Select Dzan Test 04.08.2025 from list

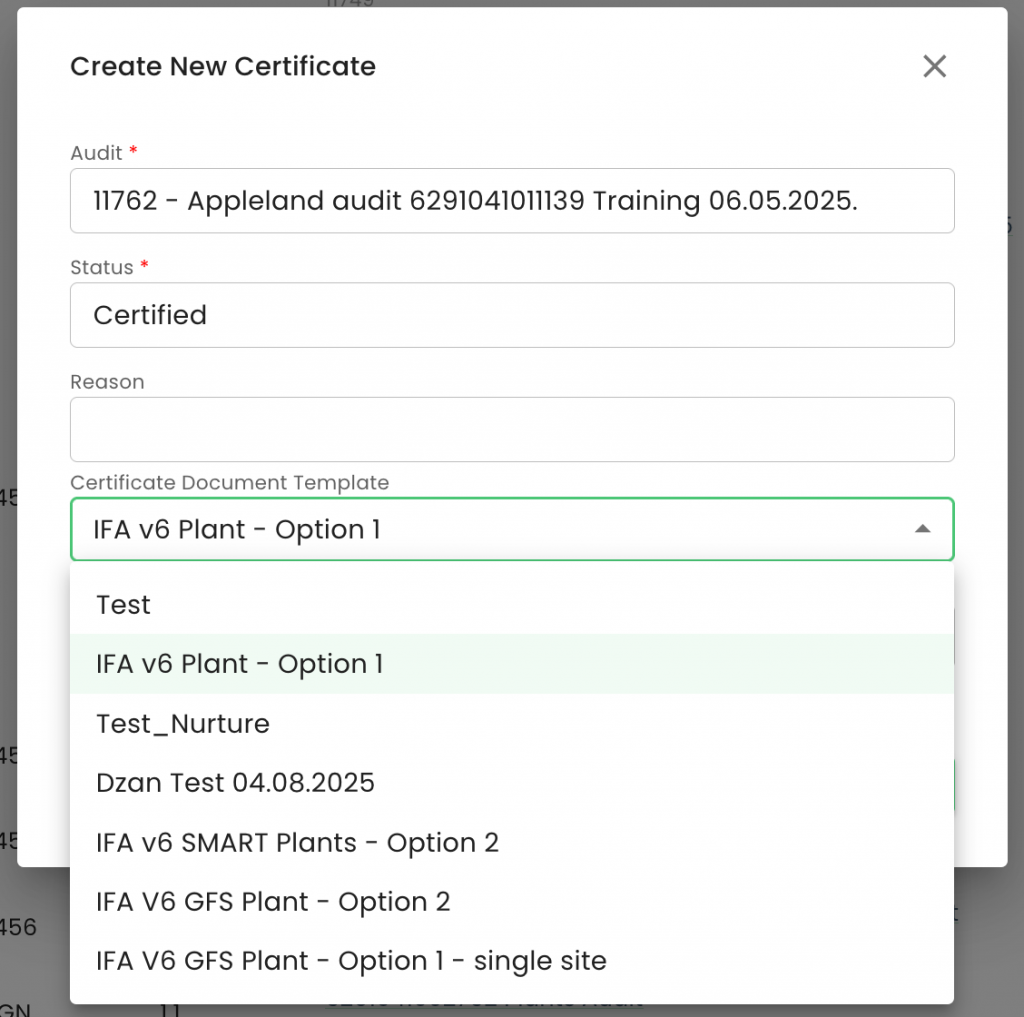235,782
